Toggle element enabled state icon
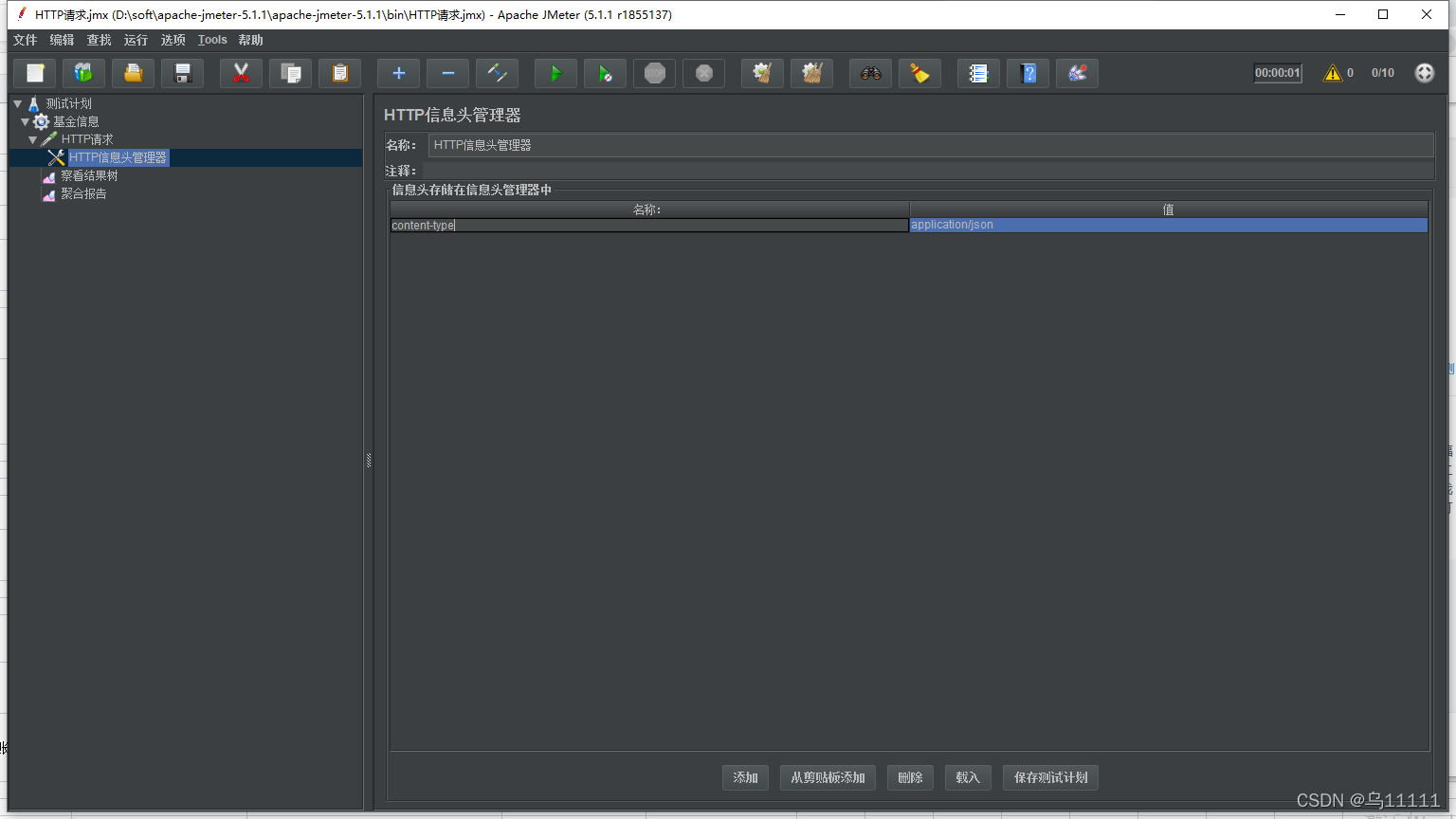The width and height of the screenshot is (1456, 819). point(497,73)
